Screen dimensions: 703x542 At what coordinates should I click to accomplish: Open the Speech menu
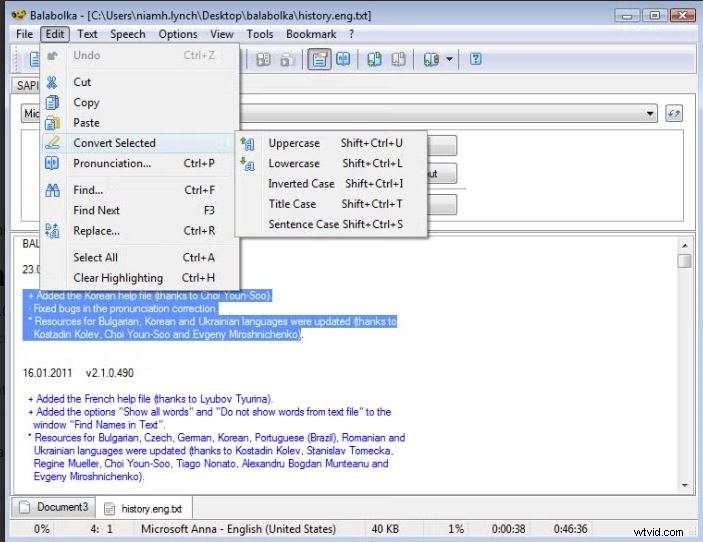point(127,34)
